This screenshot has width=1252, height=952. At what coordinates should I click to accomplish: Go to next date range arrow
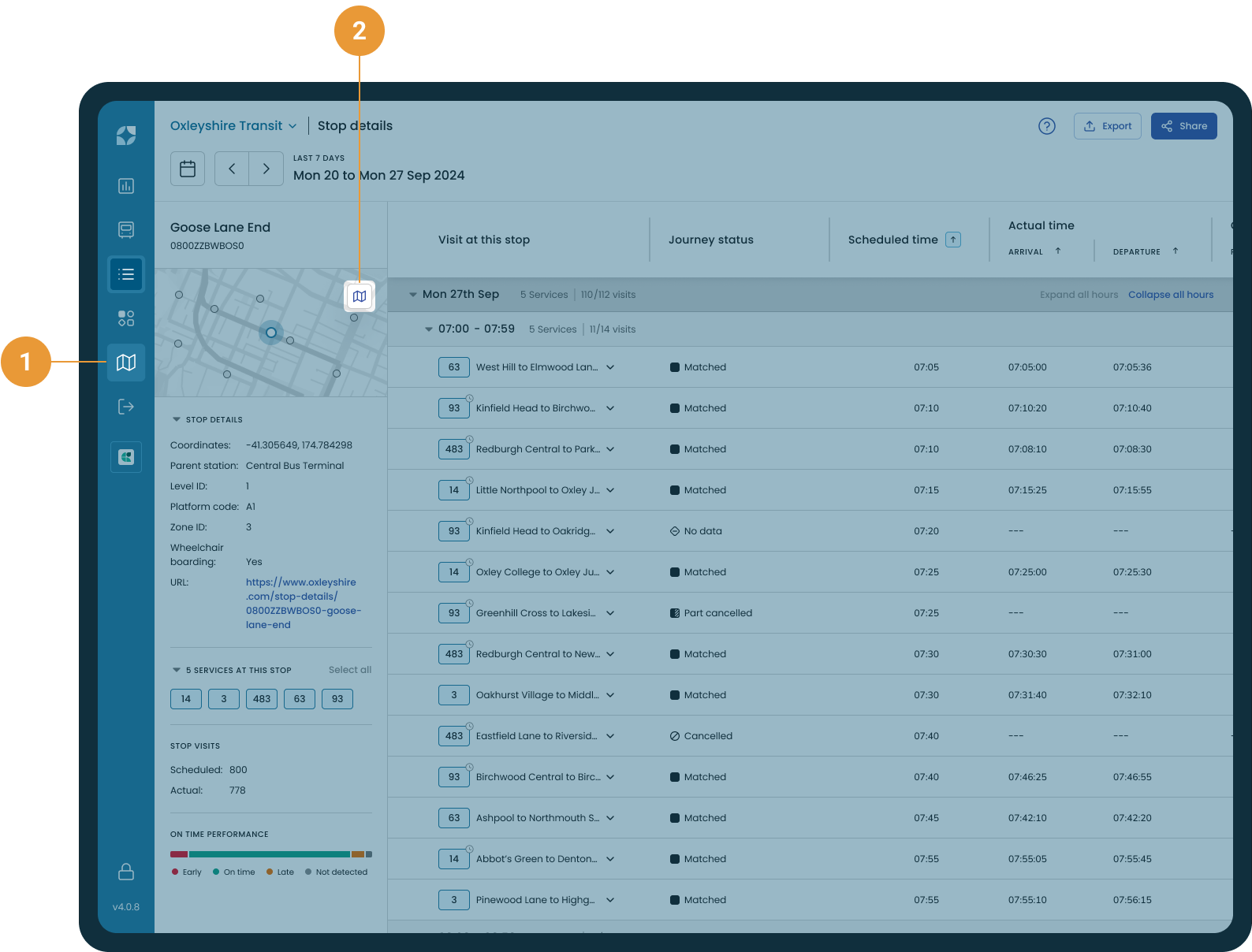pos(266,169)
